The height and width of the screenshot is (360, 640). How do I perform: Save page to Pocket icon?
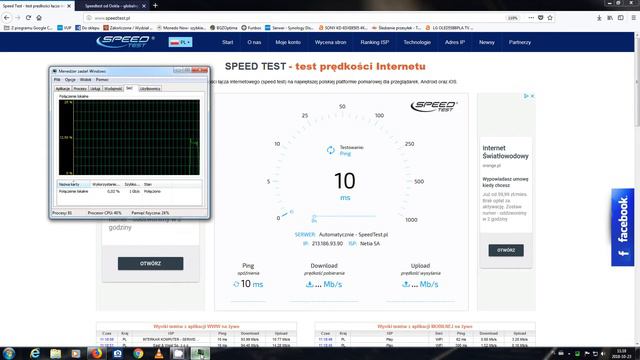coord(540,18)
